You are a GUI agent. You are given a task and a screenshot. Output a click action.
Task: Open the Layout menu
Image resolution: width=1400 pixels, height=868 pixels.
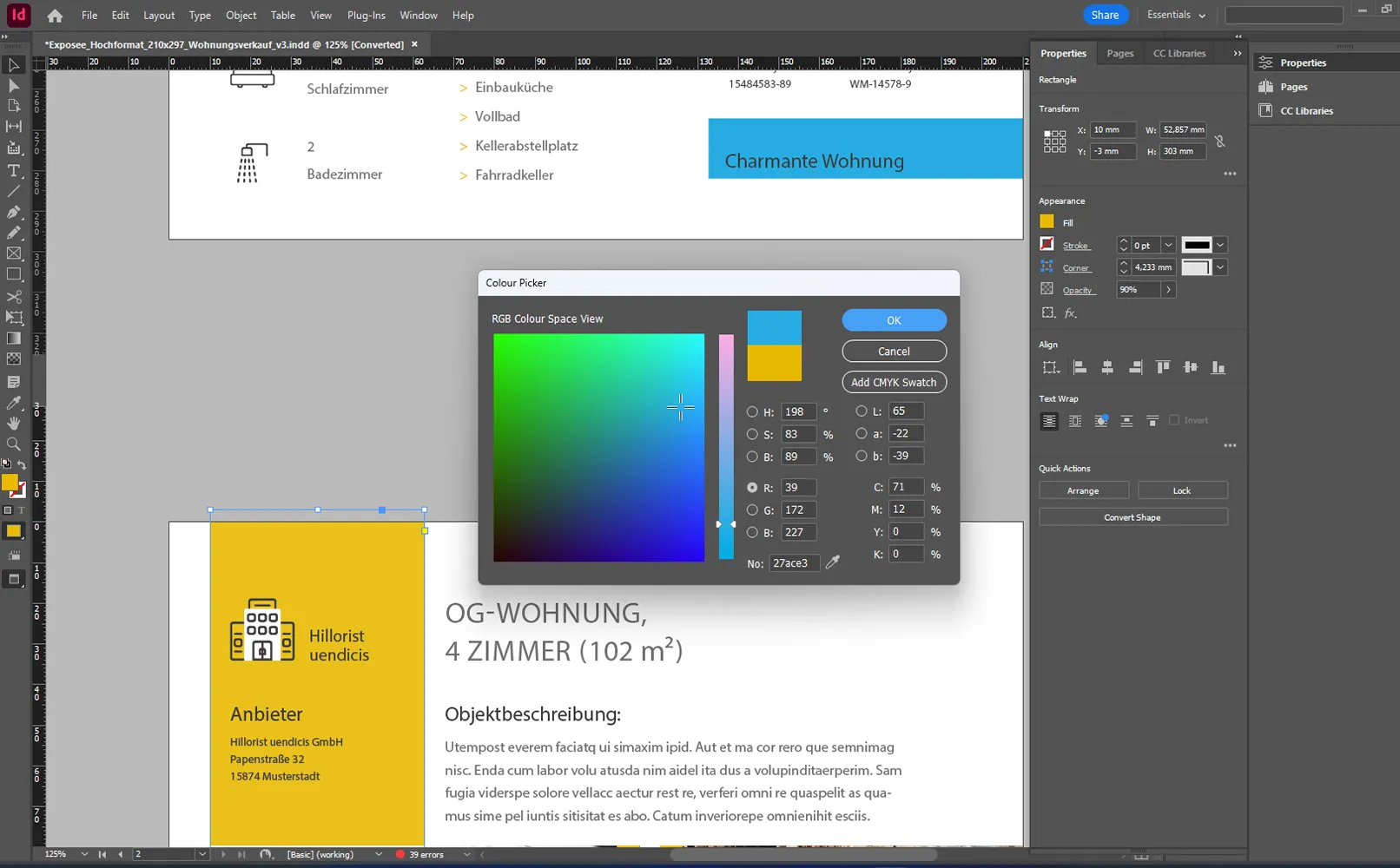159,16
